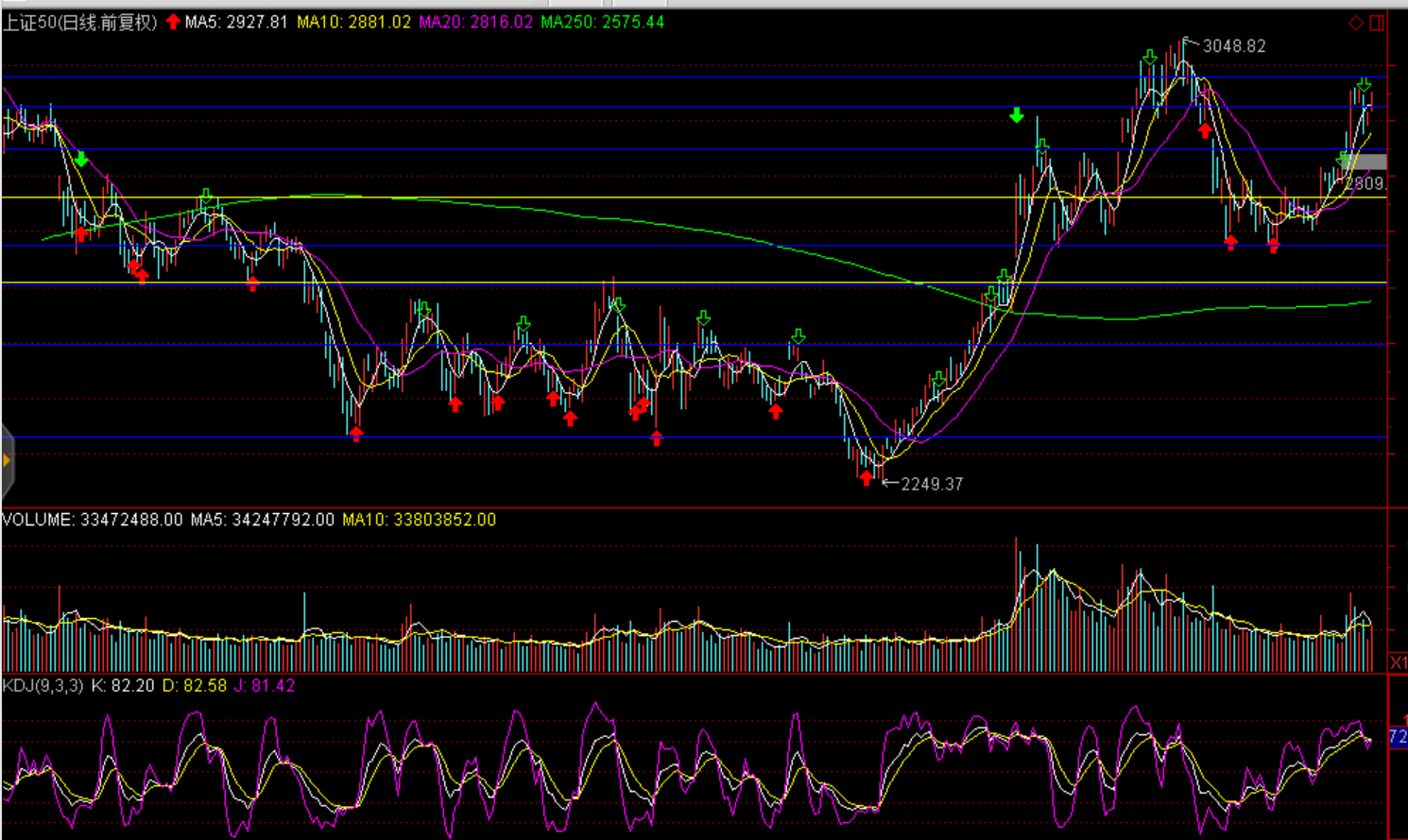This screenshot has height=840, width=1408.
Task: Click the blue 72 KDJ value marker
Action: click(x=1398, y=736)
